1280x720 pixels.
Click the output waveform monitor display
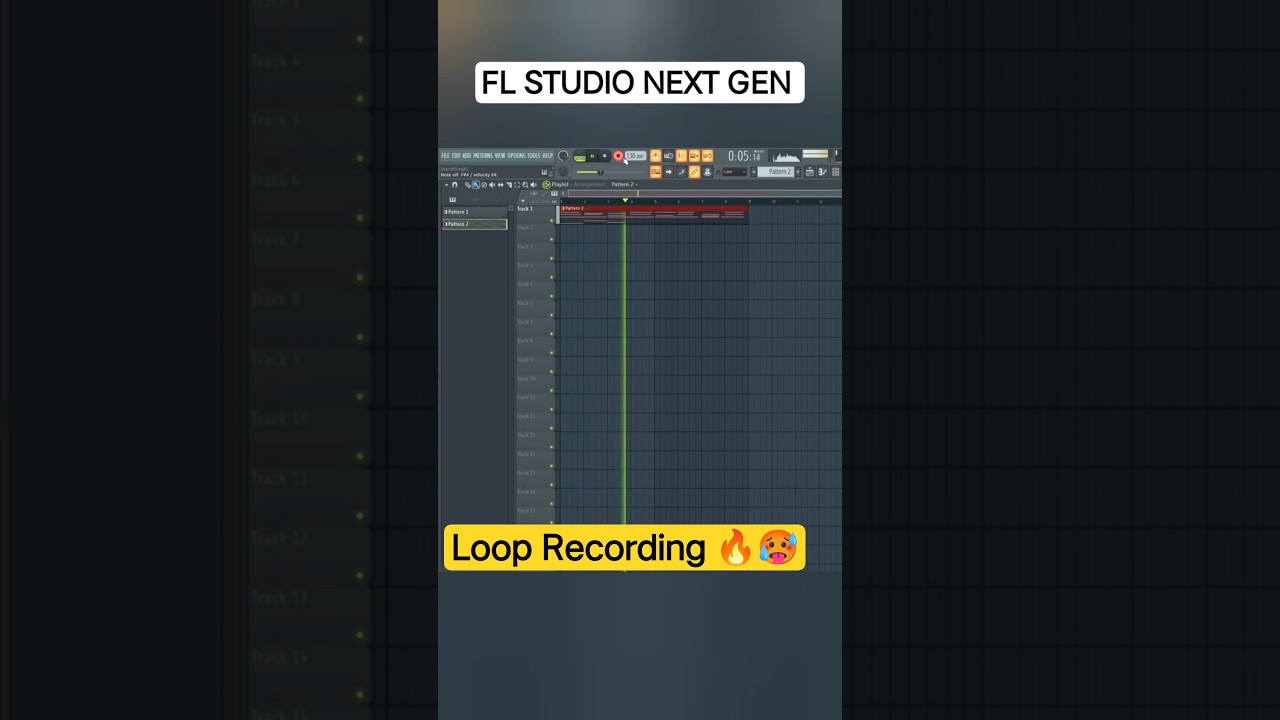[x=786, y=157]
